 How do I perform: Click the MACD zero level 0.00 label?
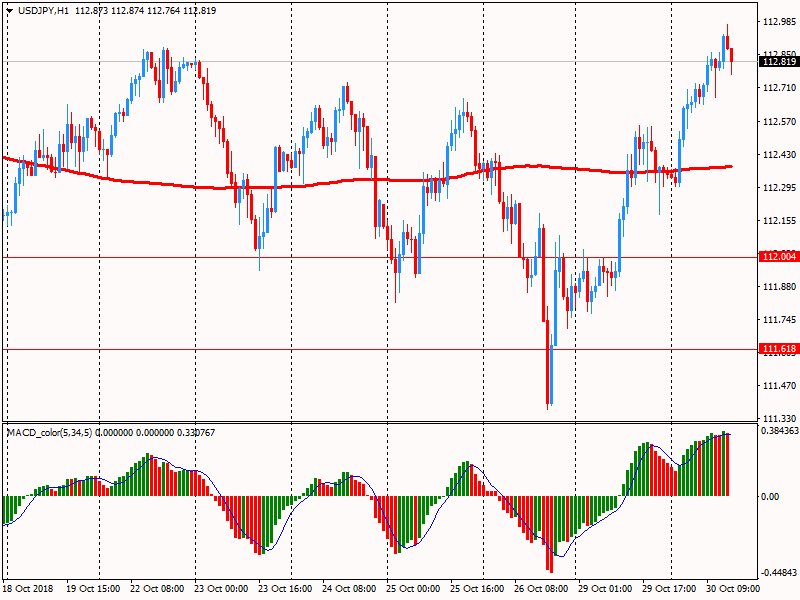[770, 496]
